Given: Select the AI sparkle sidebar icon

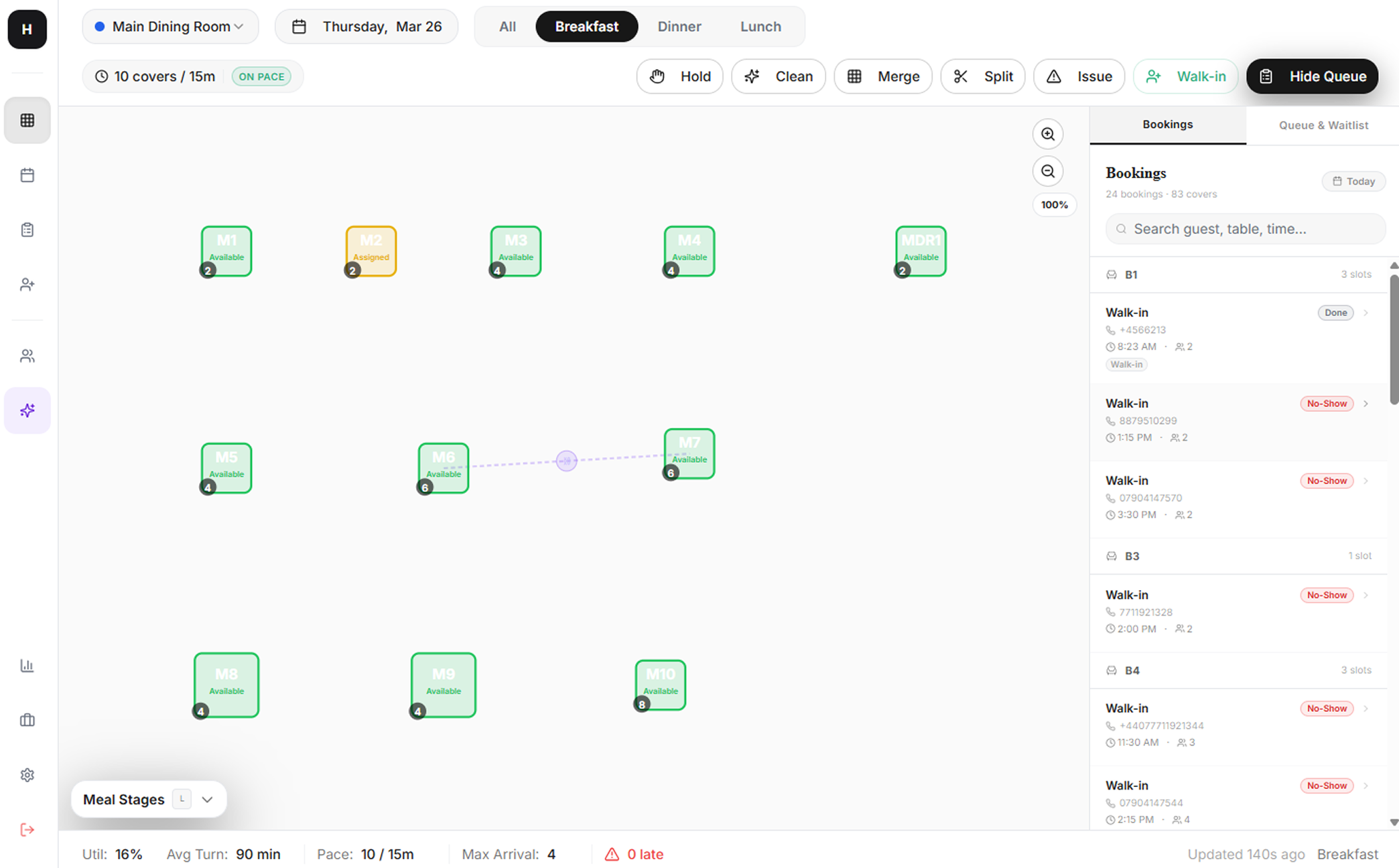Looking at the screenshot, I should click(27, 410).
